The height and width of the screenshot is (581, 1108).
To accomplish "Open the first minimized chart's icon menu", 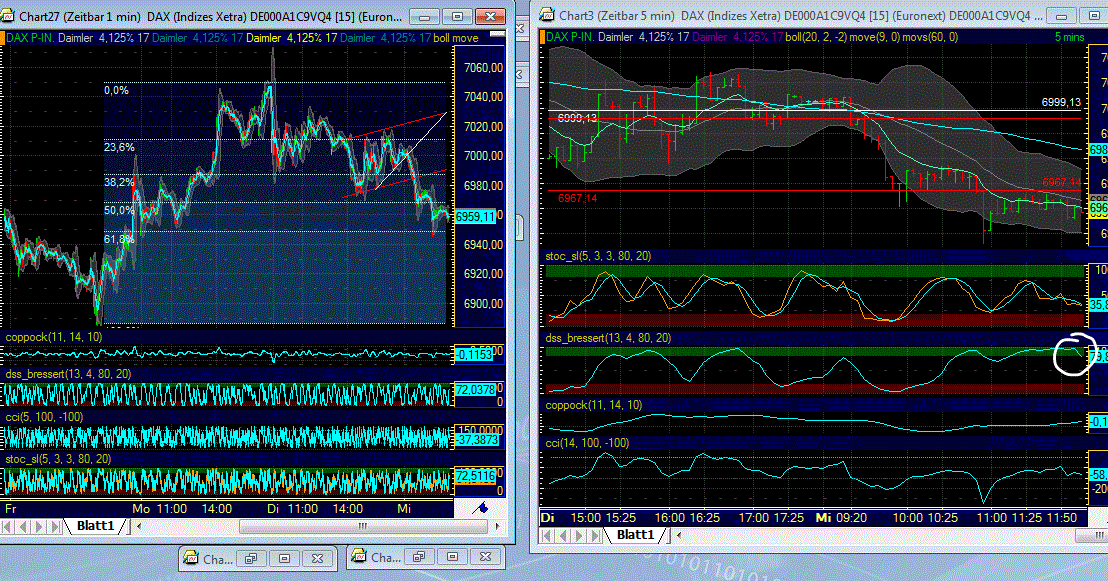I will pyautogui.click(x=190, y=558).
